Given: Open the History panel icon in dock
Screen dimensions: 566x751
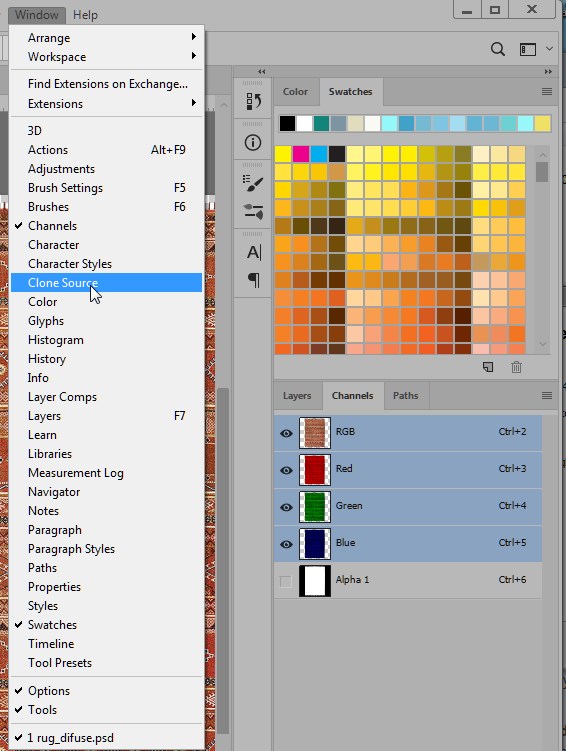Looking at the screenshot, I should 253,101.
